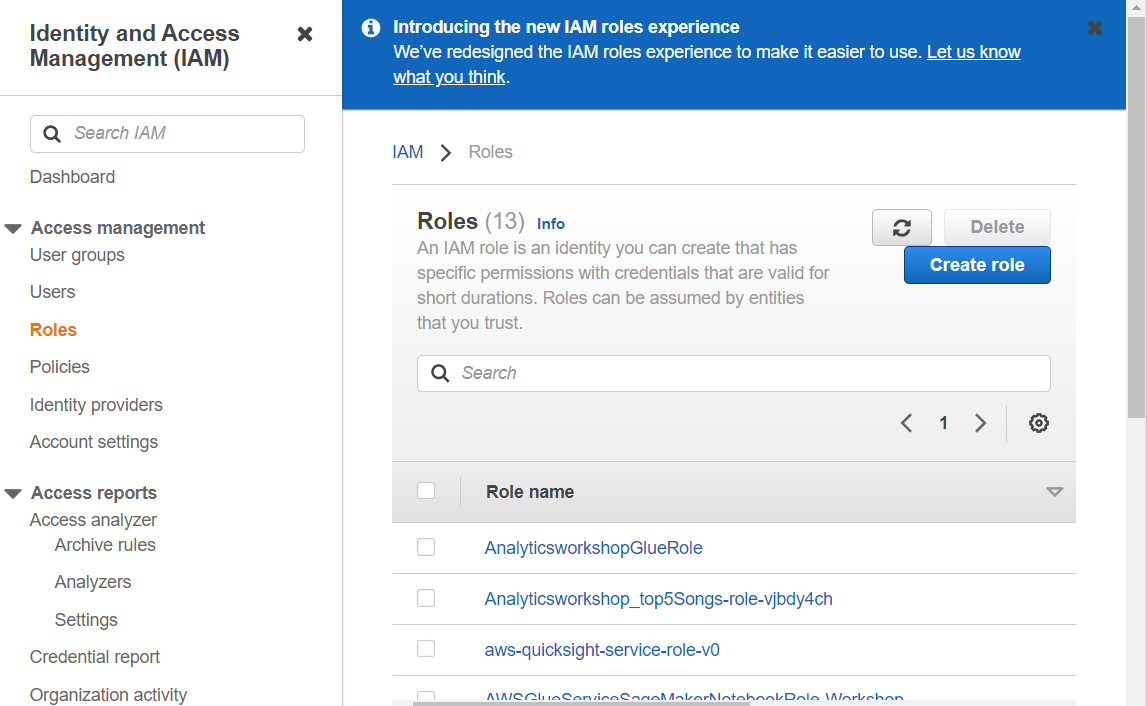Open Account settings
The height and width of the screenshot is (706, 1147).
pos(94,442)
